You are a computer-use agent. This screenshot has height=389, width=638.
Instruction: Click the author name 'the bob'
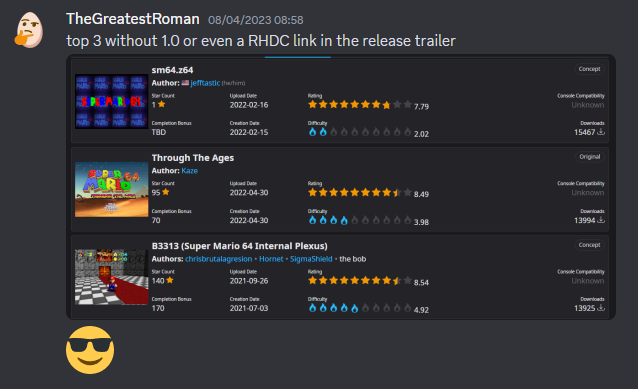pos(352,259)
